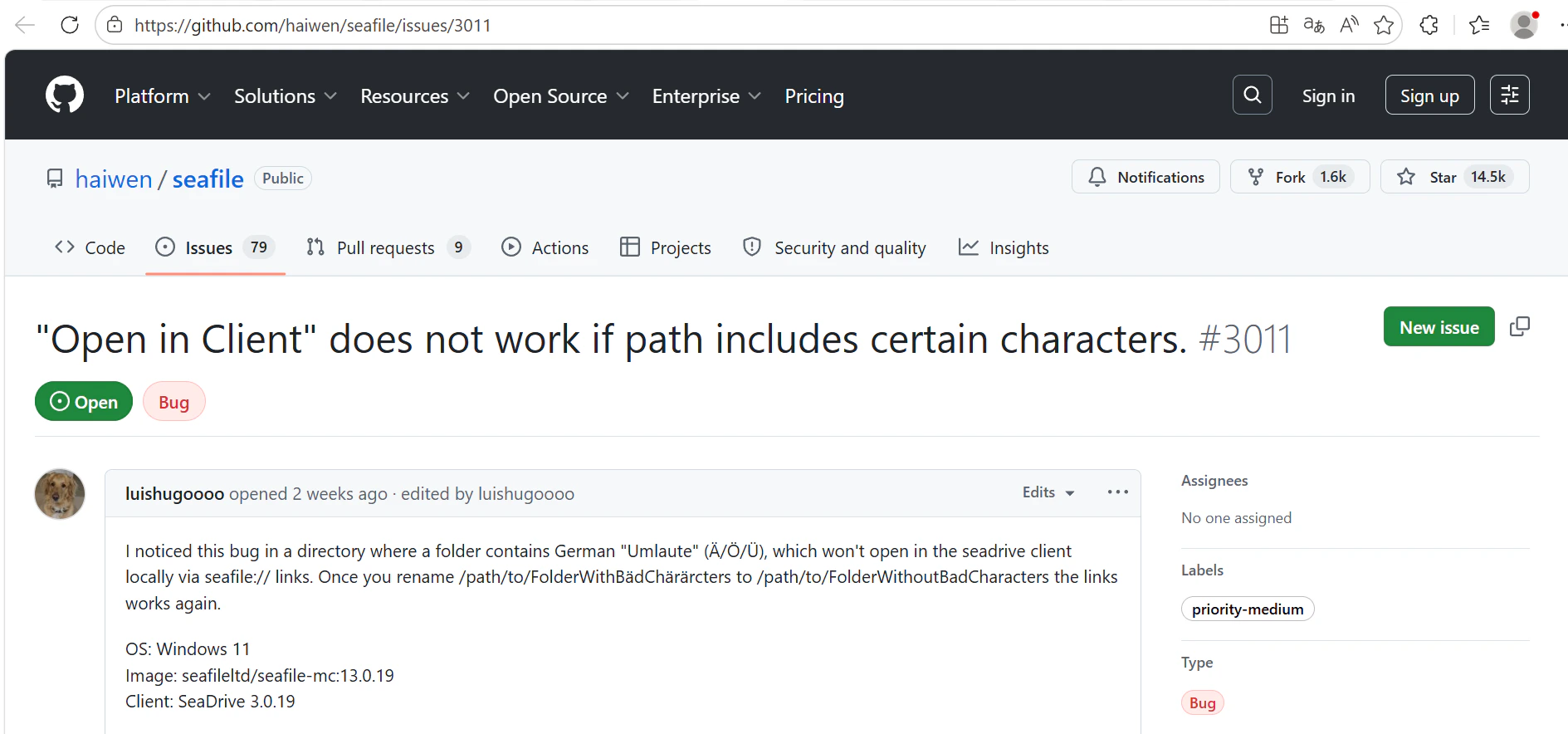Switch to the Insights tab
Image resolution: width=1568 pixels, height=734 pixels.
tap(1004, 247)
